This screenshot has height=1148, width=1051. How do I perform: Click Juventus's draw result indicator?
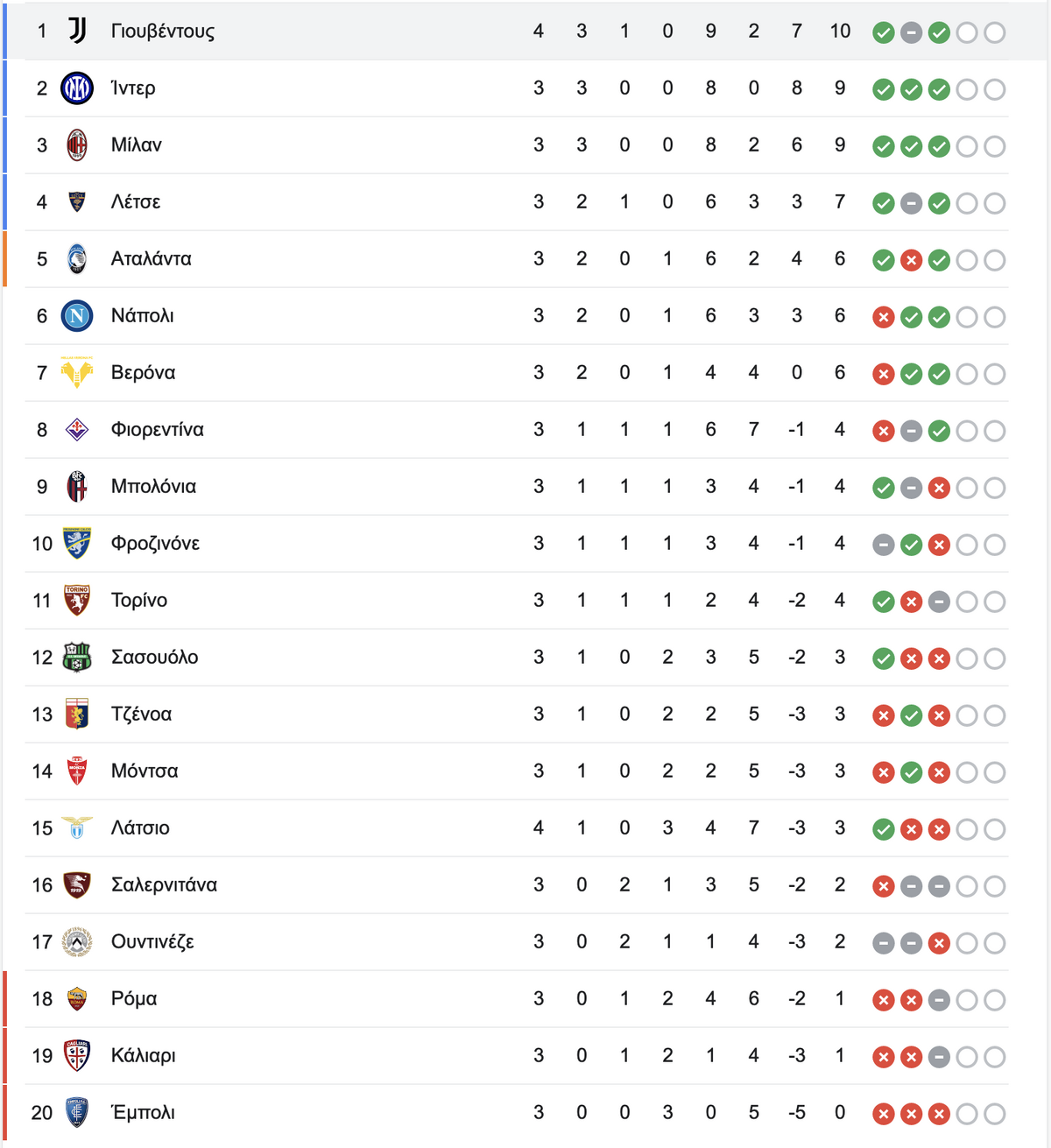pyautogui.click(x=912, y=33)
